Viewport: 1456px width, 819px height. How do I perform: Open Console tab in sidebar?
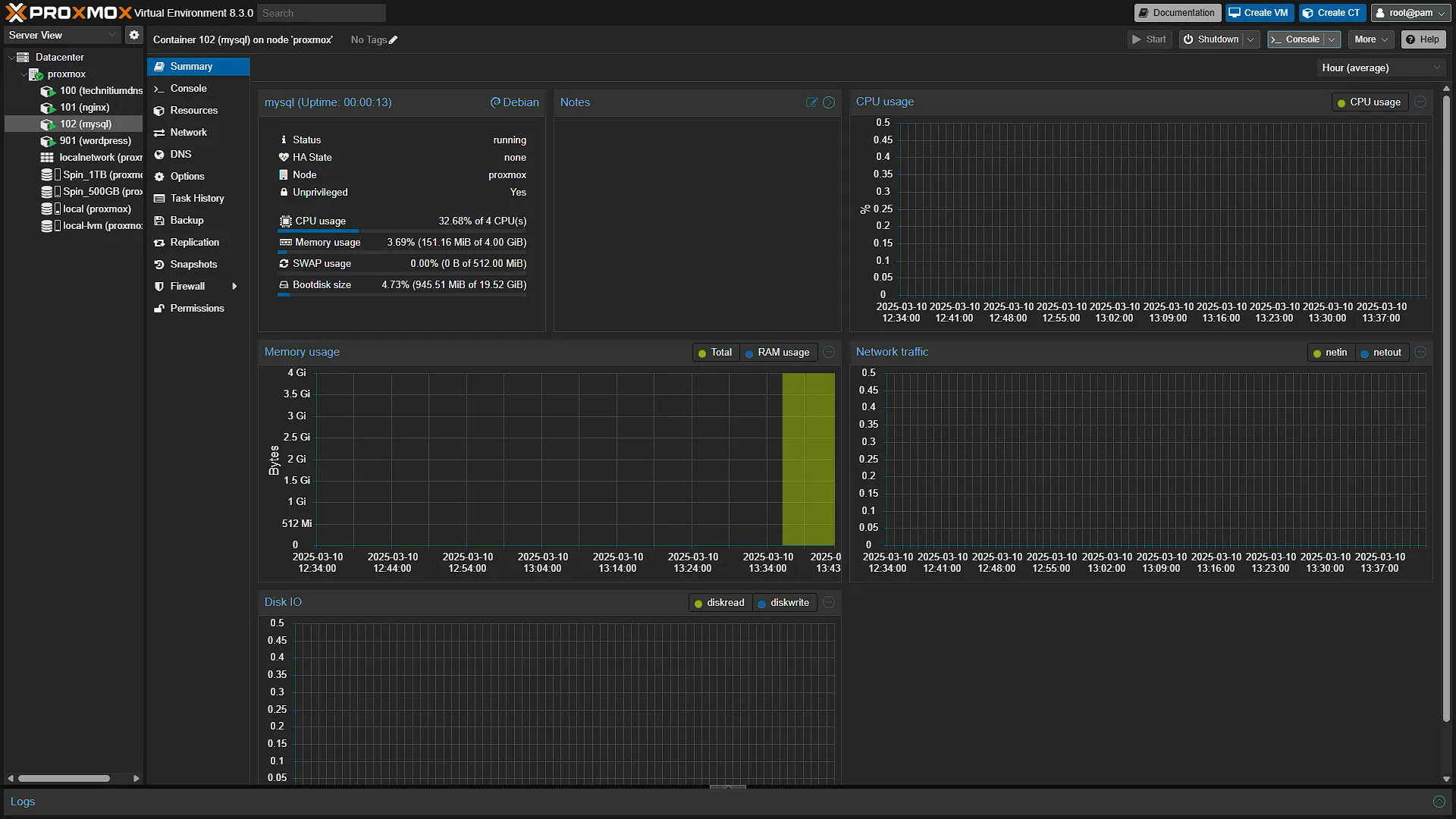point(198,89)
